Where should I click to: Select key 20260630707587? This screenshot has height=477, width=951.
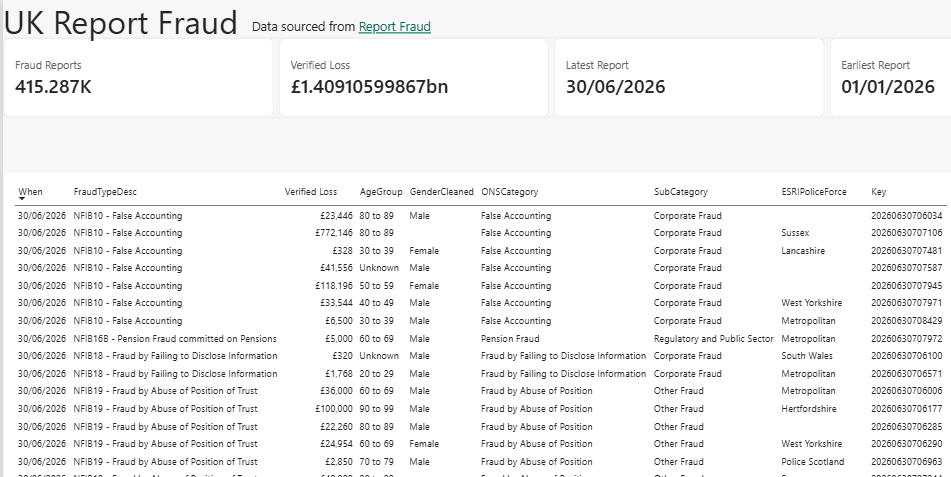(907, 268)
